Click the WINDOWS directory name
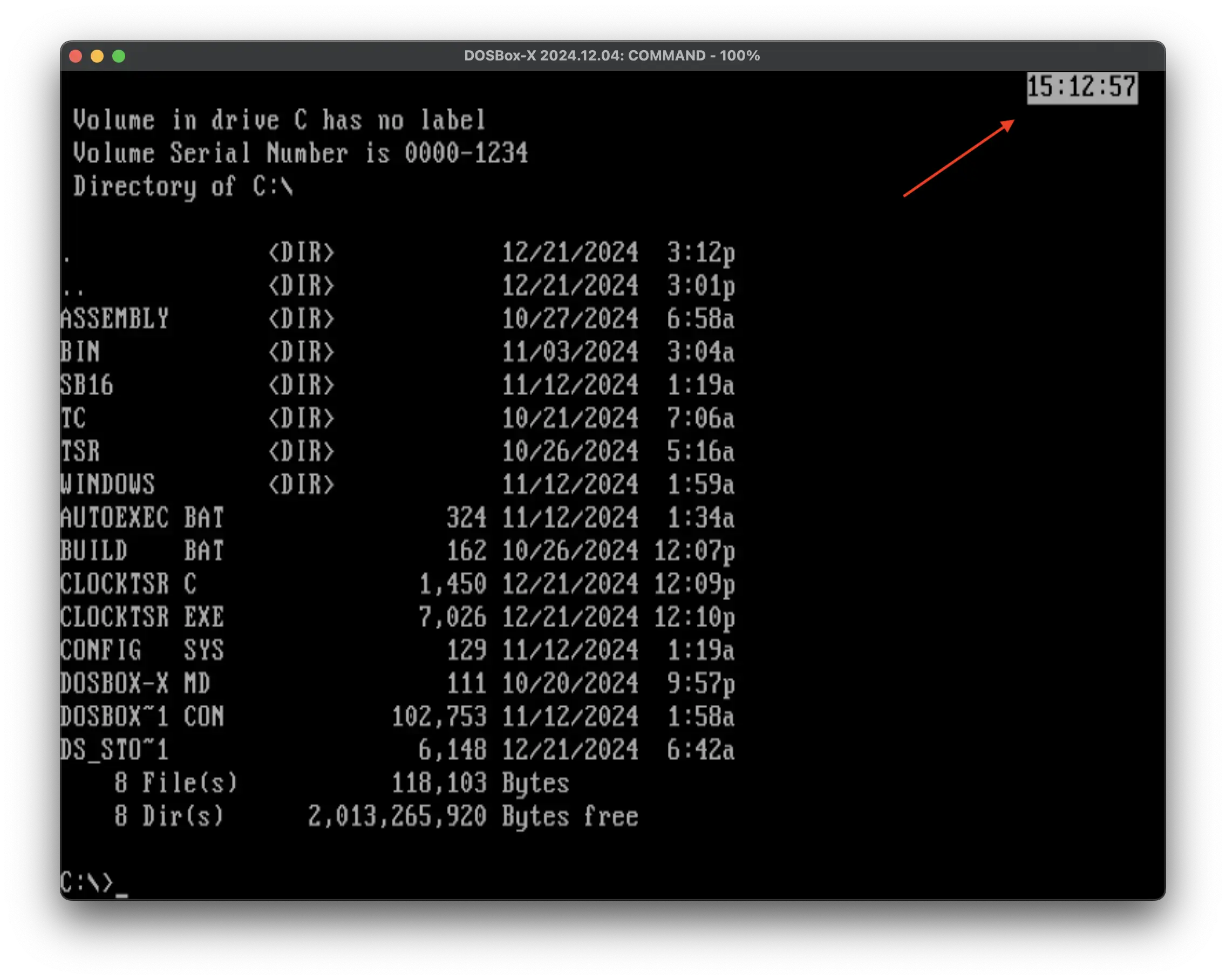 (x=108, y=484)
